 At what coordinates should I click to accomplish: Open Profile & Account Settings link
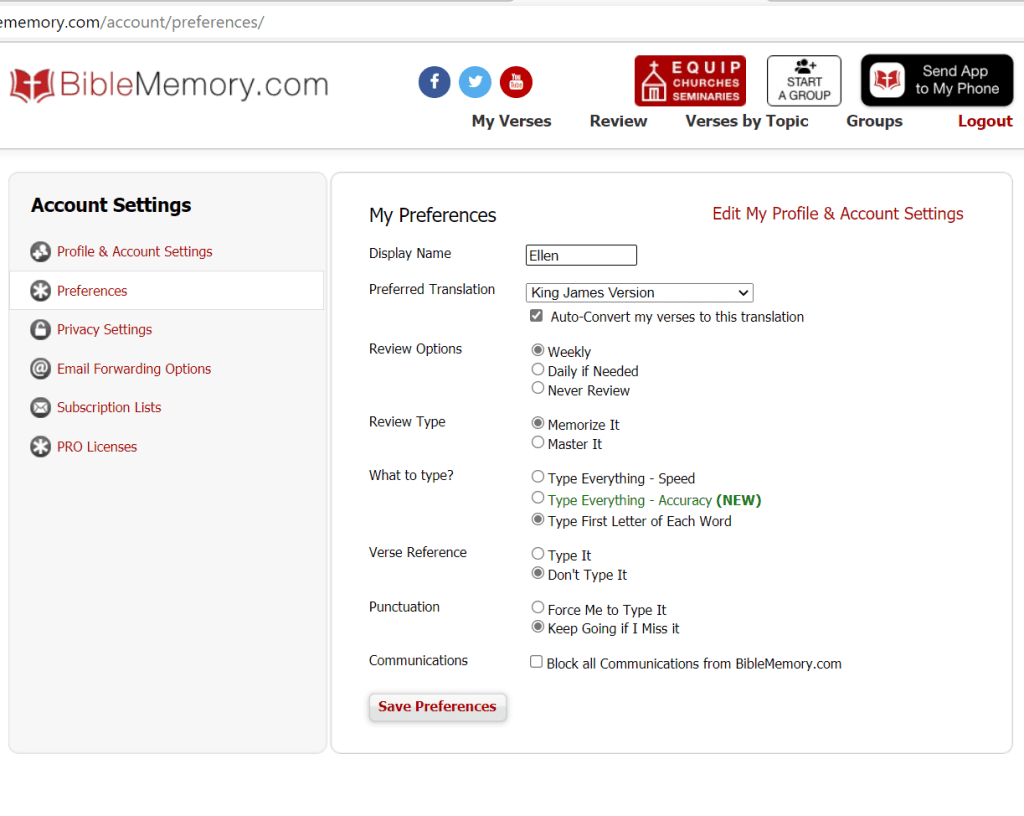coord(135,251)
